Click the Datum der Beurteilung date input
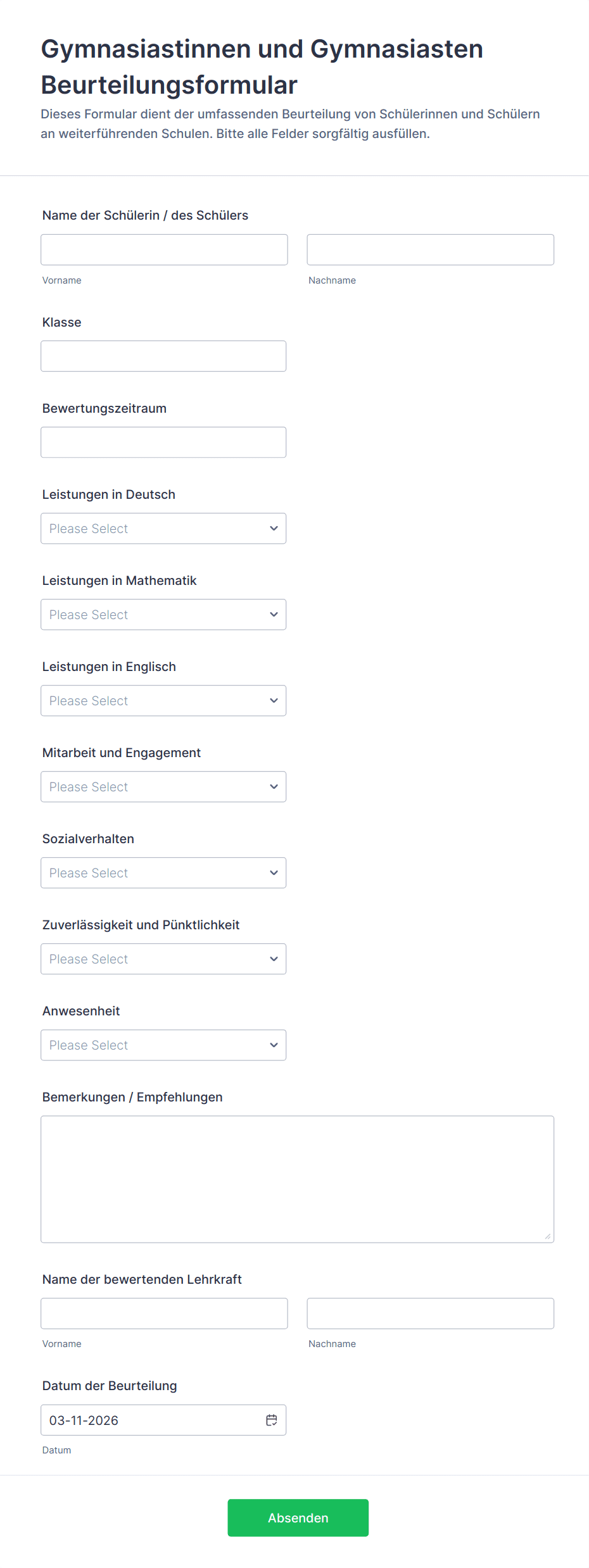The image size is (589, 1568). (x=152, y=1420)
